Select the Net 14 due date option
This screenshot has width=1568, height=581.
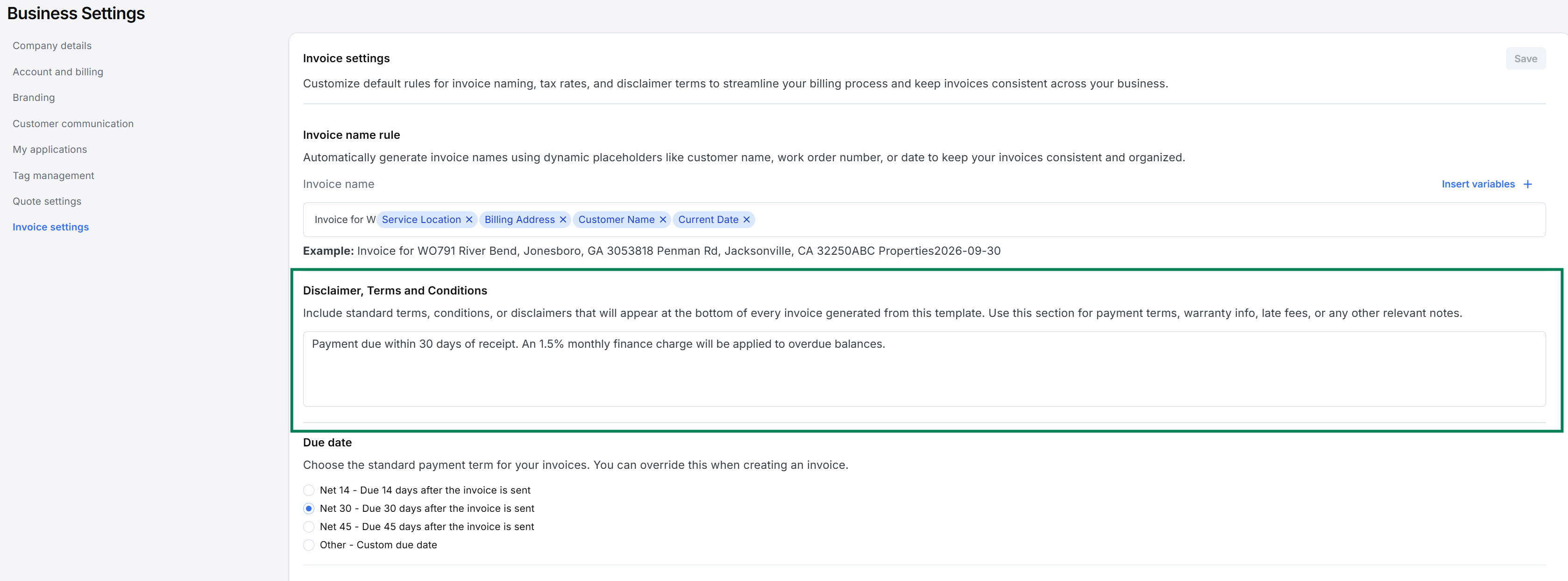pos(309,490)
